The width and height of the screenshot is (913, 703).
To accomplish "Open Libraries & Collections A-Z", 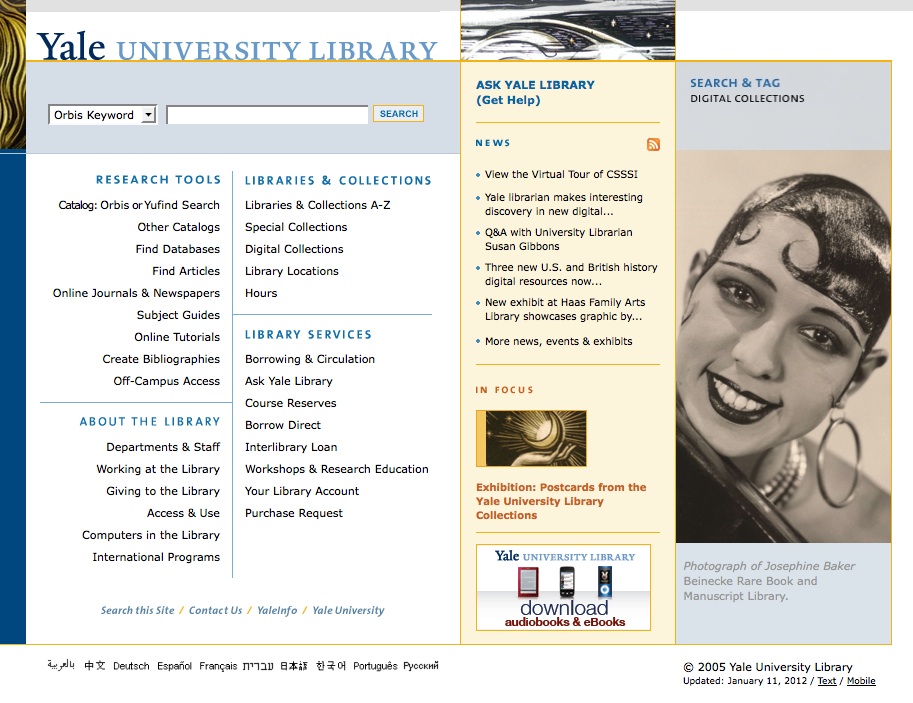I will [x=317, y=205].
